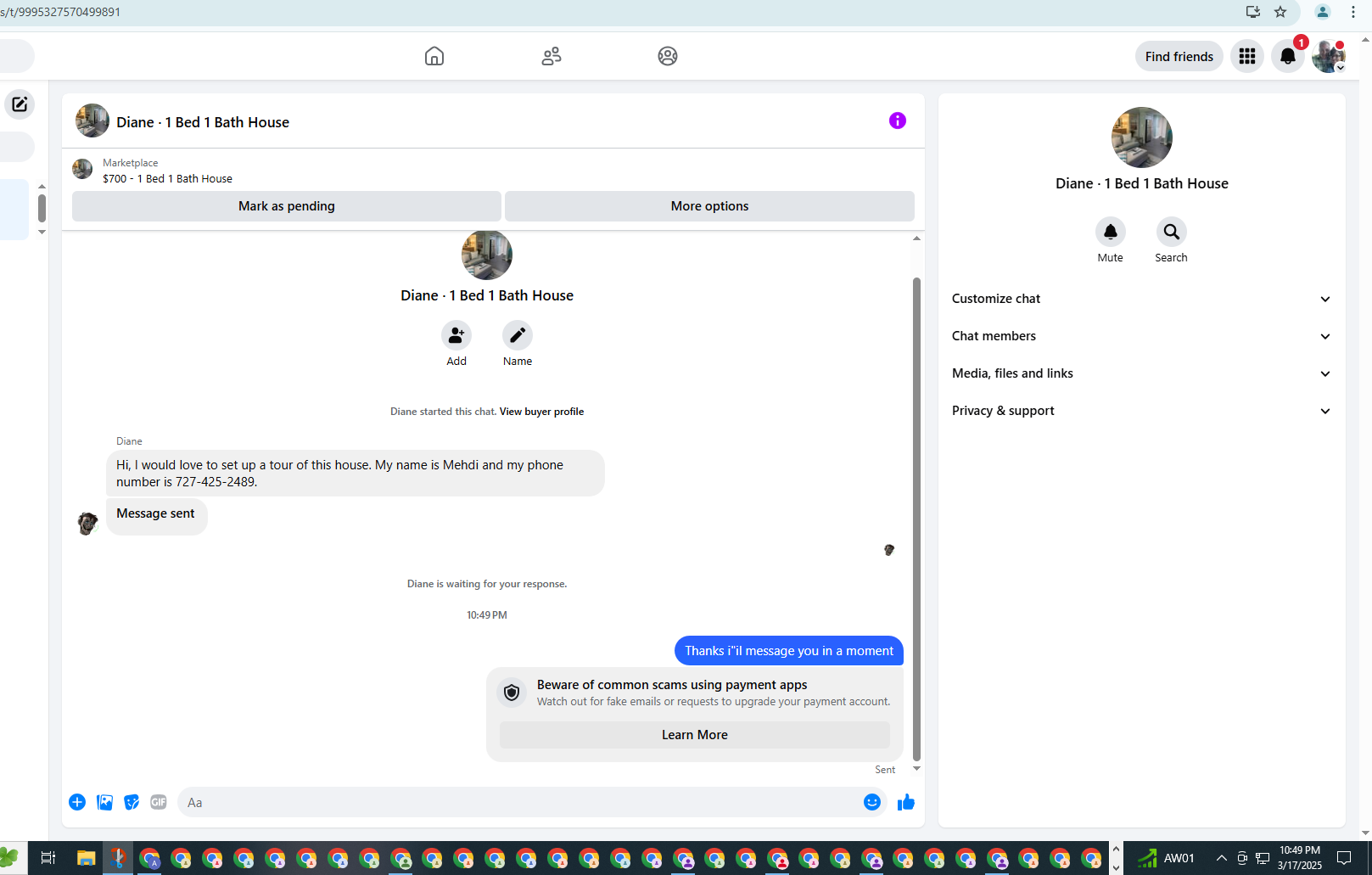Click the "$700 - 1 Bed 1 Bath House" text

(x=167, y=178)
